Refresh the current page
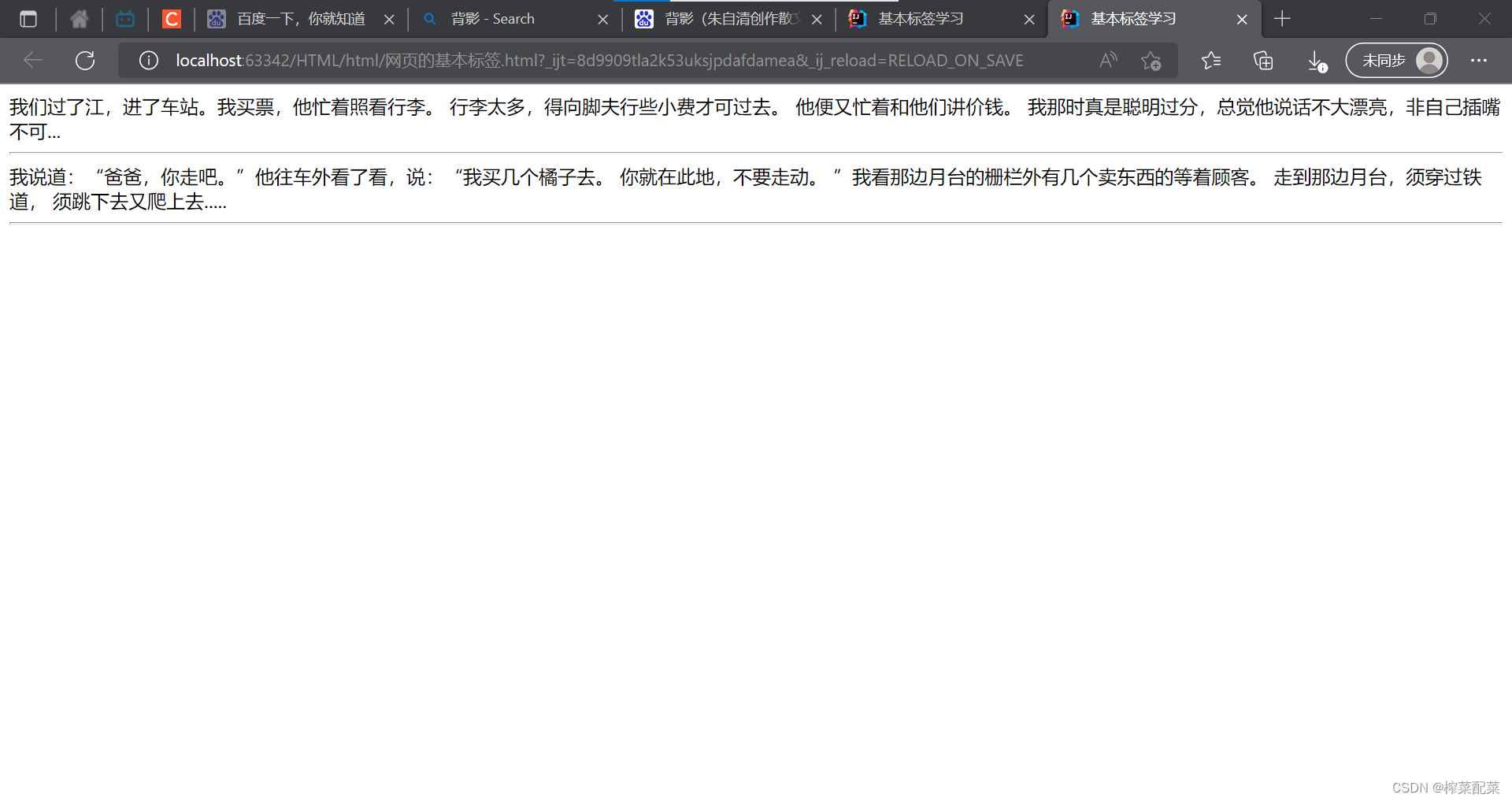Viewport: 1512px width, 802px height. pos(85,61)
